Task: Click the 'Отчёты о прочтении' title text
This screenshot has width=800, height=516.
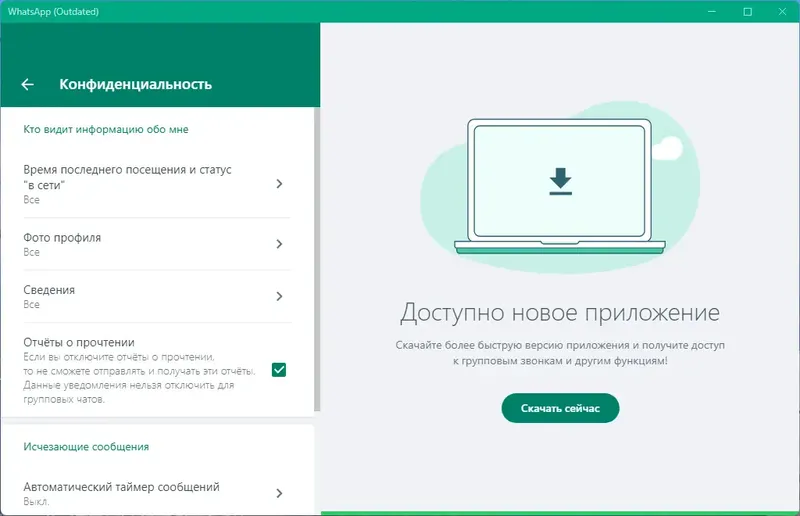Action: click(79, 342)
